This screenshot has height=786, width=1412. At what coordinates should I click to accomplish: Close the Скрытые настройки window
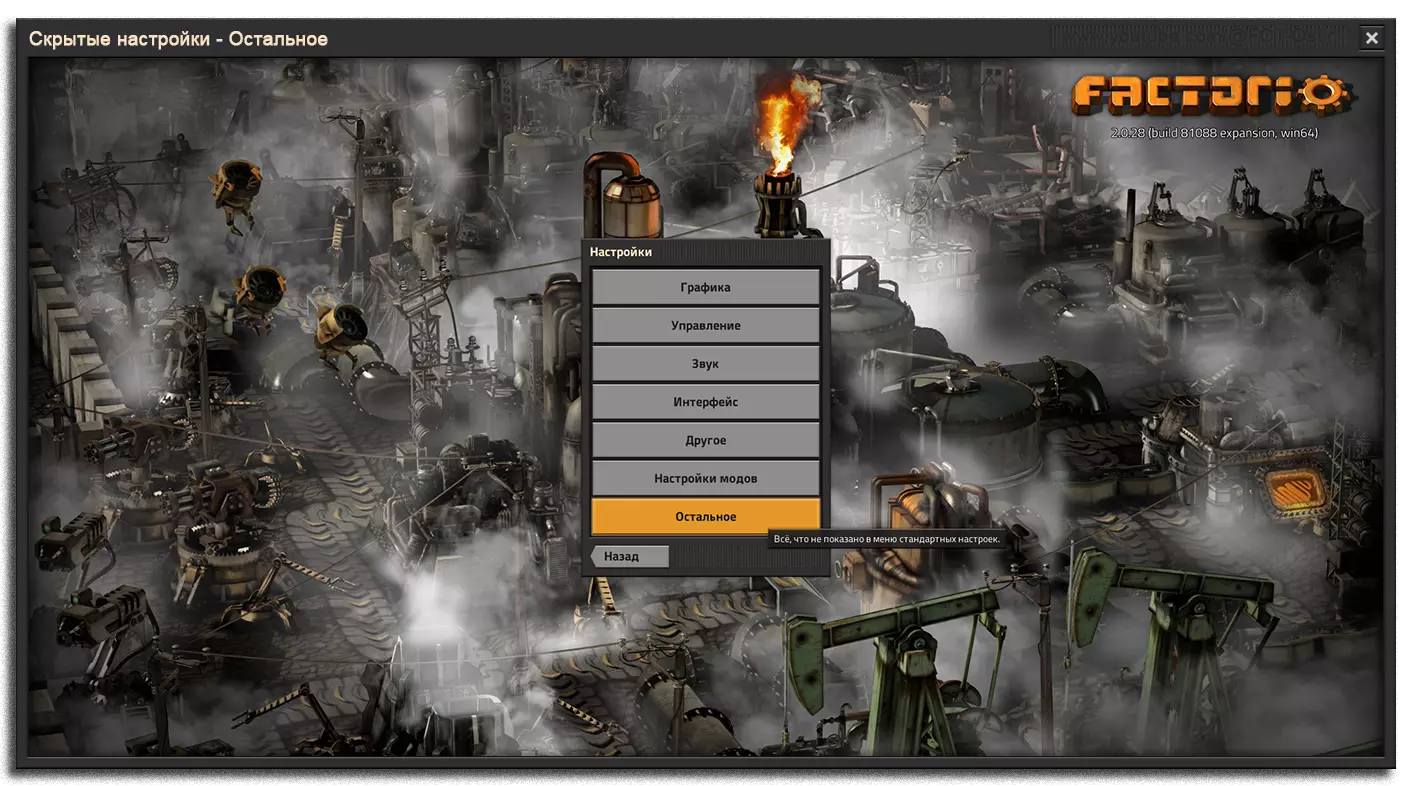(1371, 38)
